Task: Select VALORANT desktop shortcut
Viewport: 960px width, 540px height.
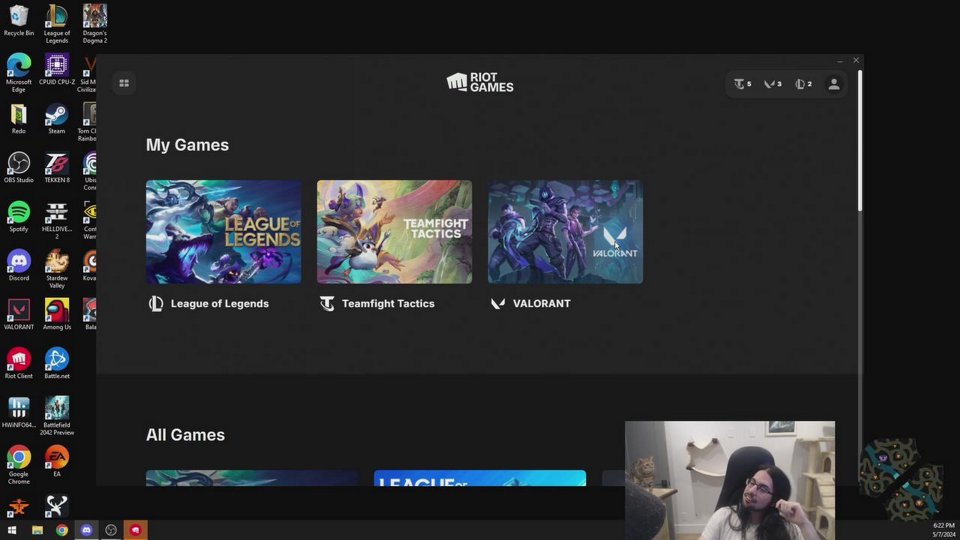Action: [x=19, y=315]
